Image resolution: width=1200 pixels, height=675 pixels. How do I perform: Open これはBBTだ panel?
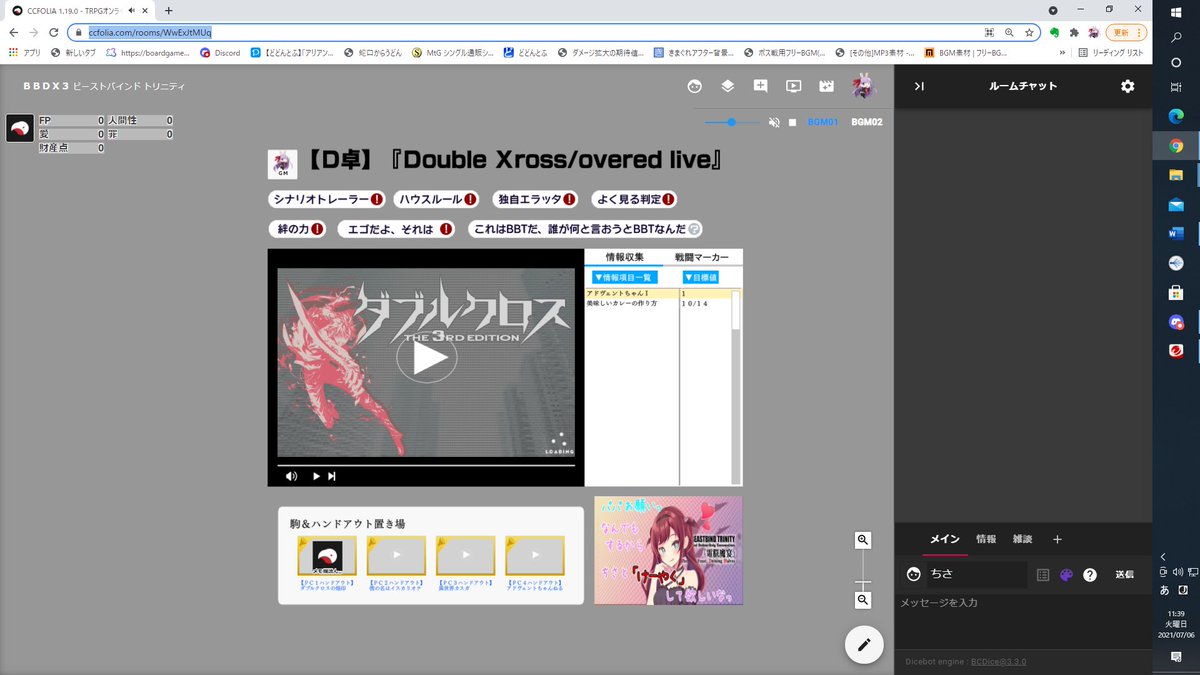(x=586, y=229)
